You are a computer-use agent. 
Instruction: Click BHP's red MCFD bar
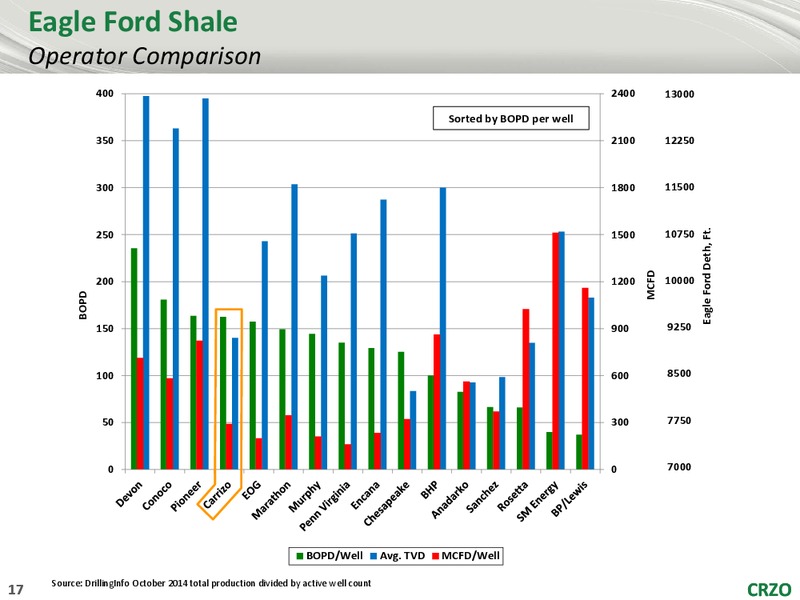click(437, 402)
